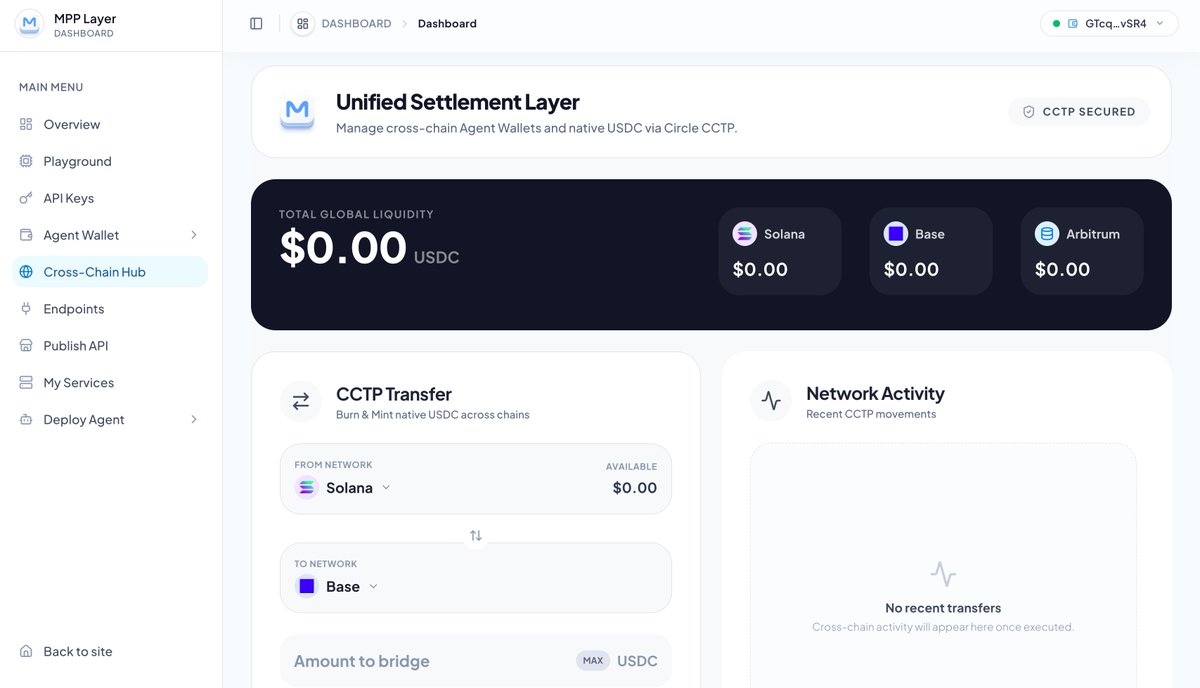This screenshot has height=688, width=1200.
Task: Click the MPP Layer logo icon
Action: [x=30, y=24]
